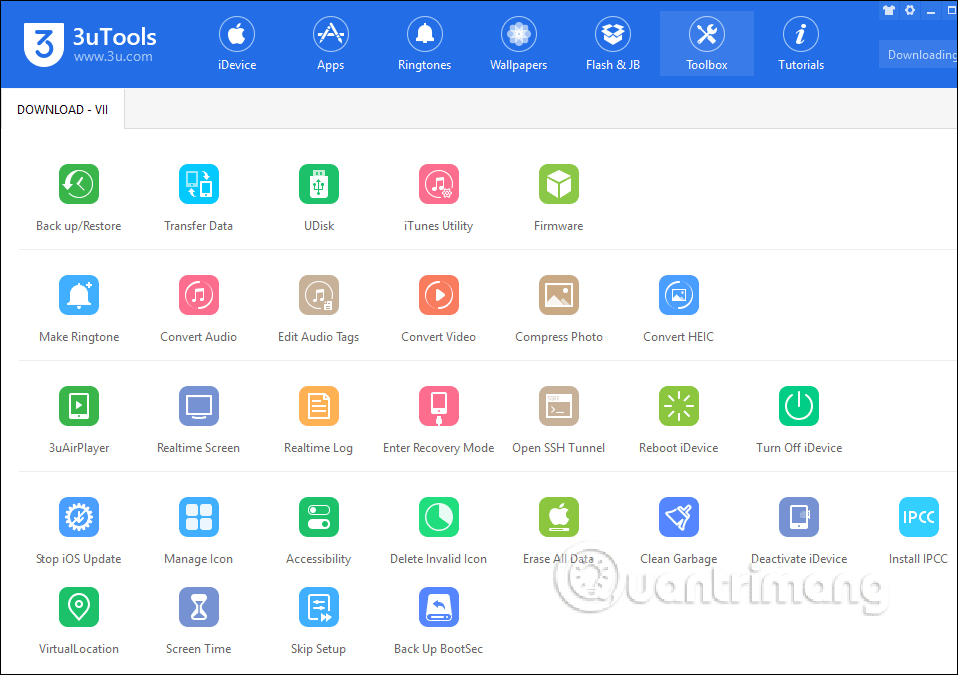Open SSH Tunnel tool
This screenshot has height=675, width=958.
pyautogui.click(x=558, y=406)
